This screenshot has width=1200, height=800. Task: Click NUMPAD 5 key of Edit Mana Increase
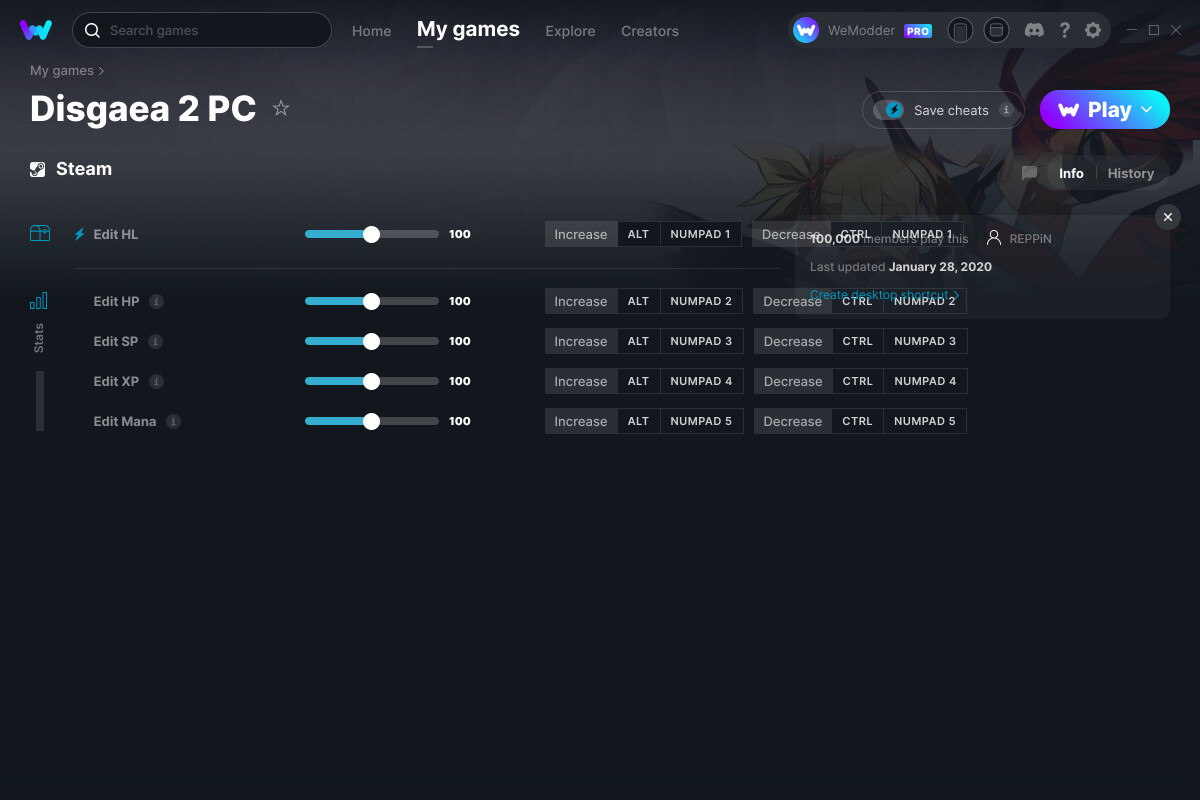click(x=701, y=421)
